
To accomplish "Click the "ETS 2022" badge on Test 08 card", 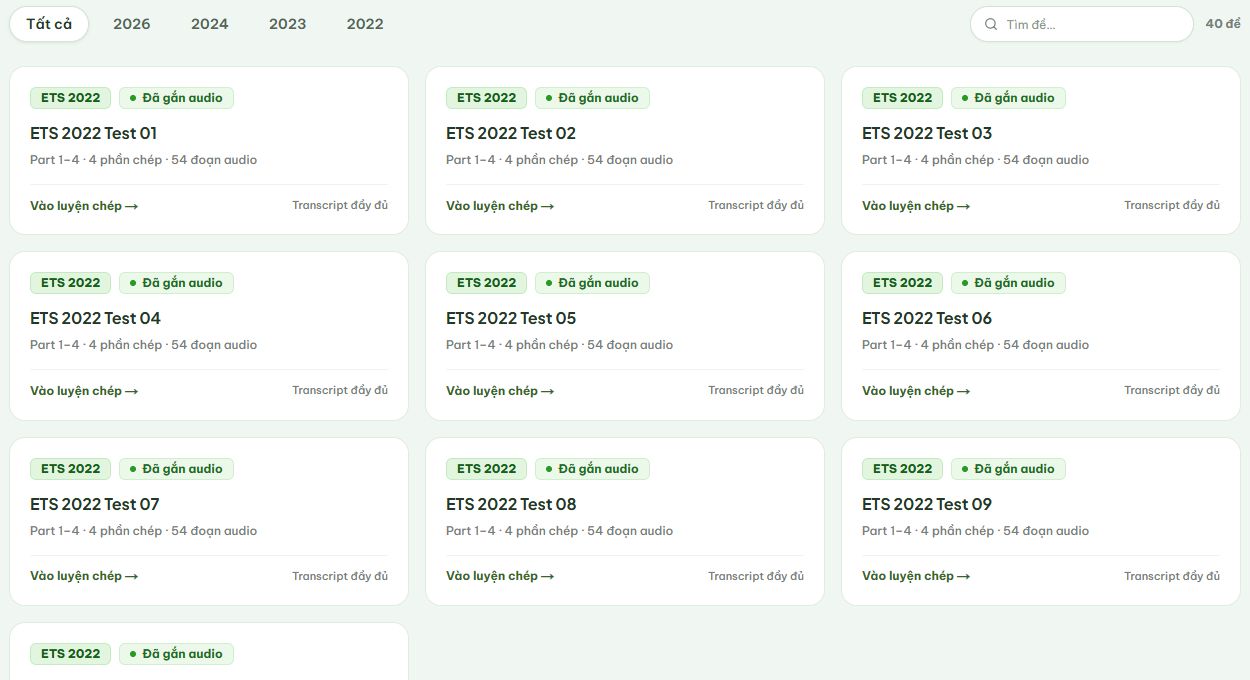I will click(x=487, y=468).
